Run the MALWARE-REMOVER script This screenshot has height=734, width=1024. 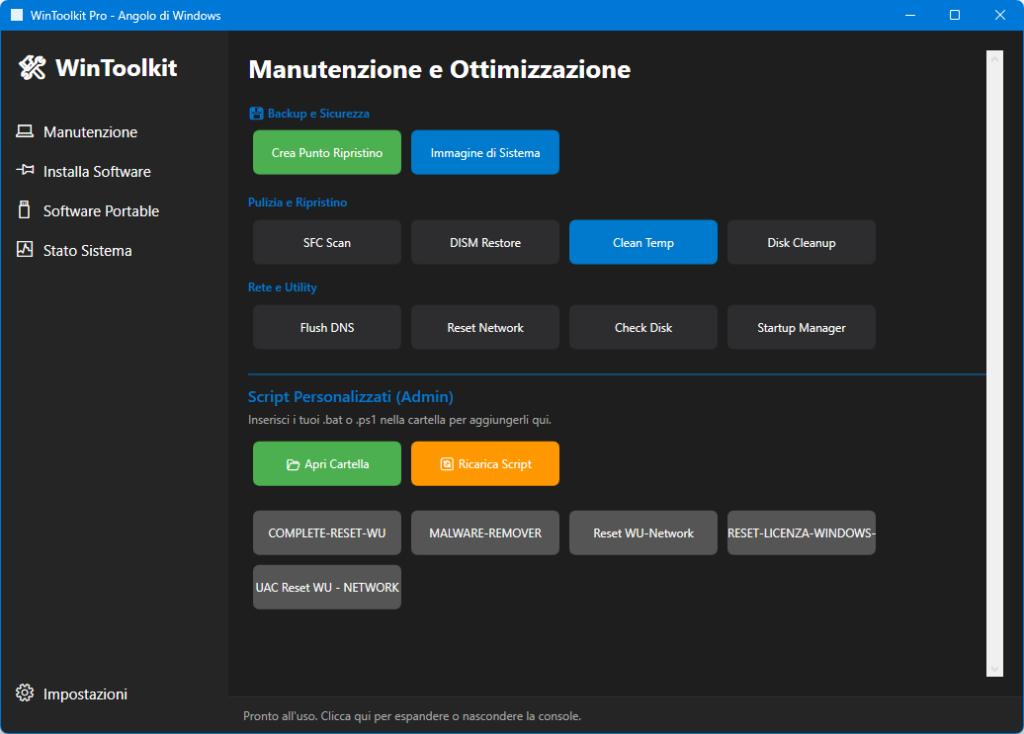point(485,533)
